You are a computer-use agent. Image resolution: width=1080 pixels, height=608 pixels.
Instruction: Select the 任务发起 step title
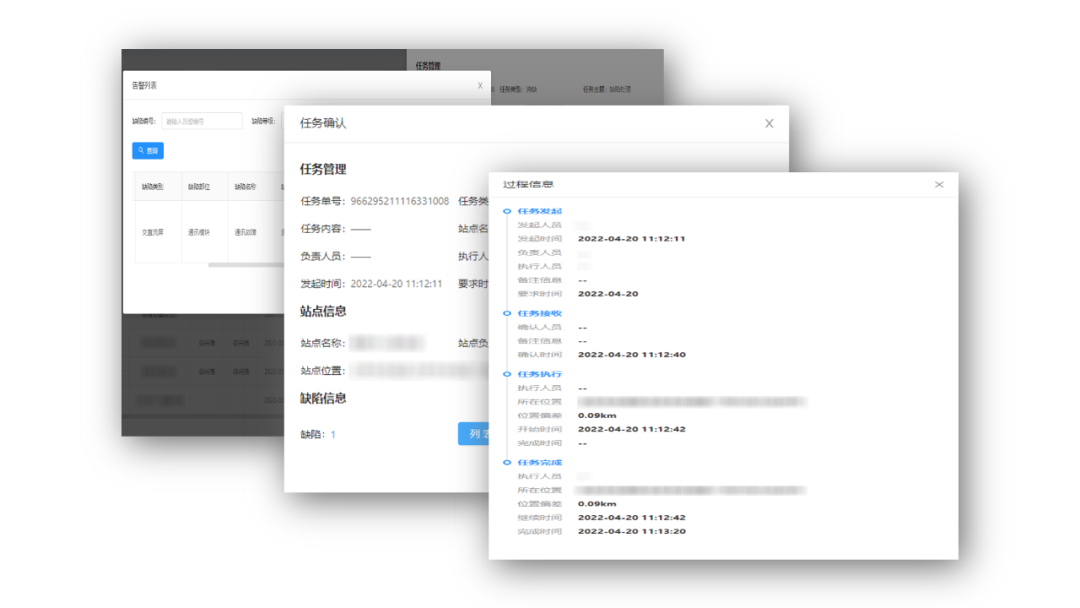point(539,211)
